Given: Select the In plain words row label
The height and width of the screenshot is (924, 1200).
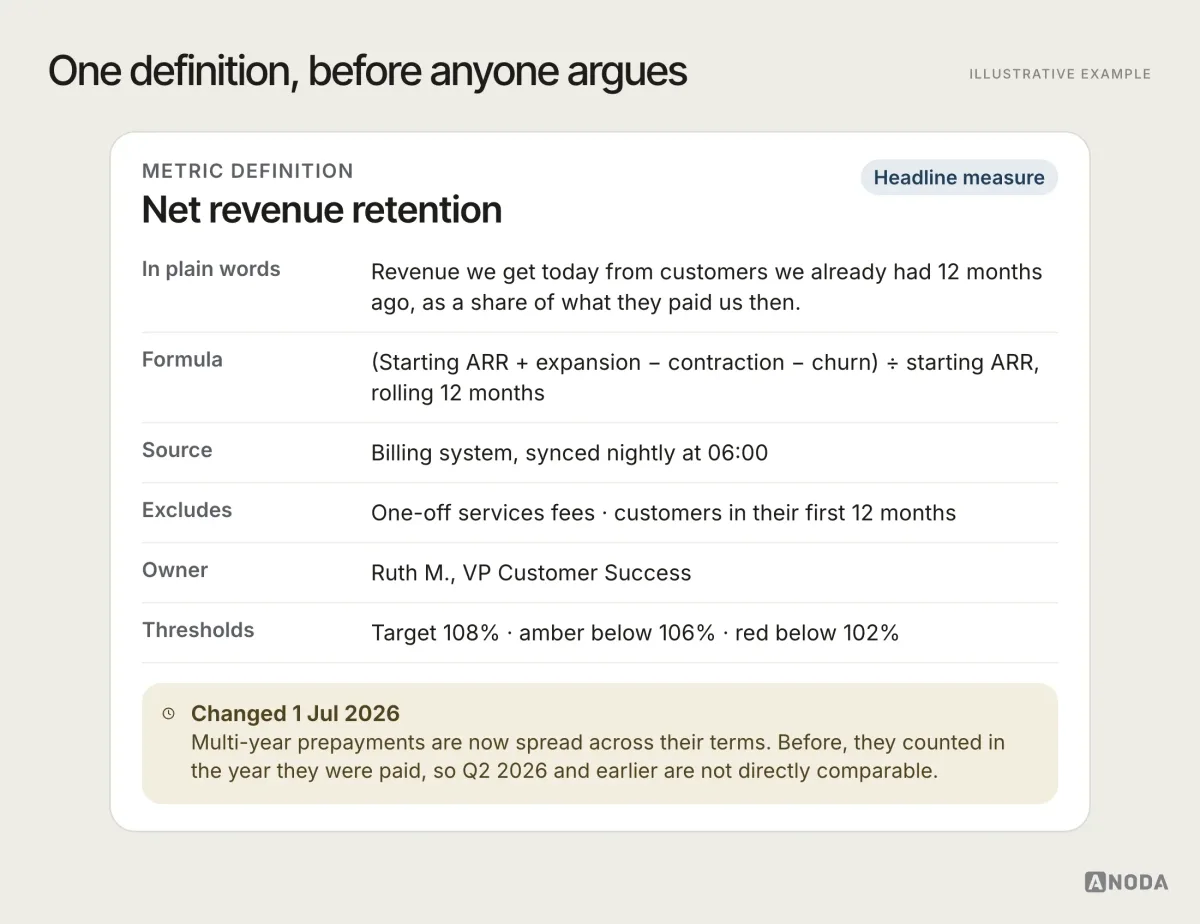Looking at the screenshot, I should coord(211,269).
